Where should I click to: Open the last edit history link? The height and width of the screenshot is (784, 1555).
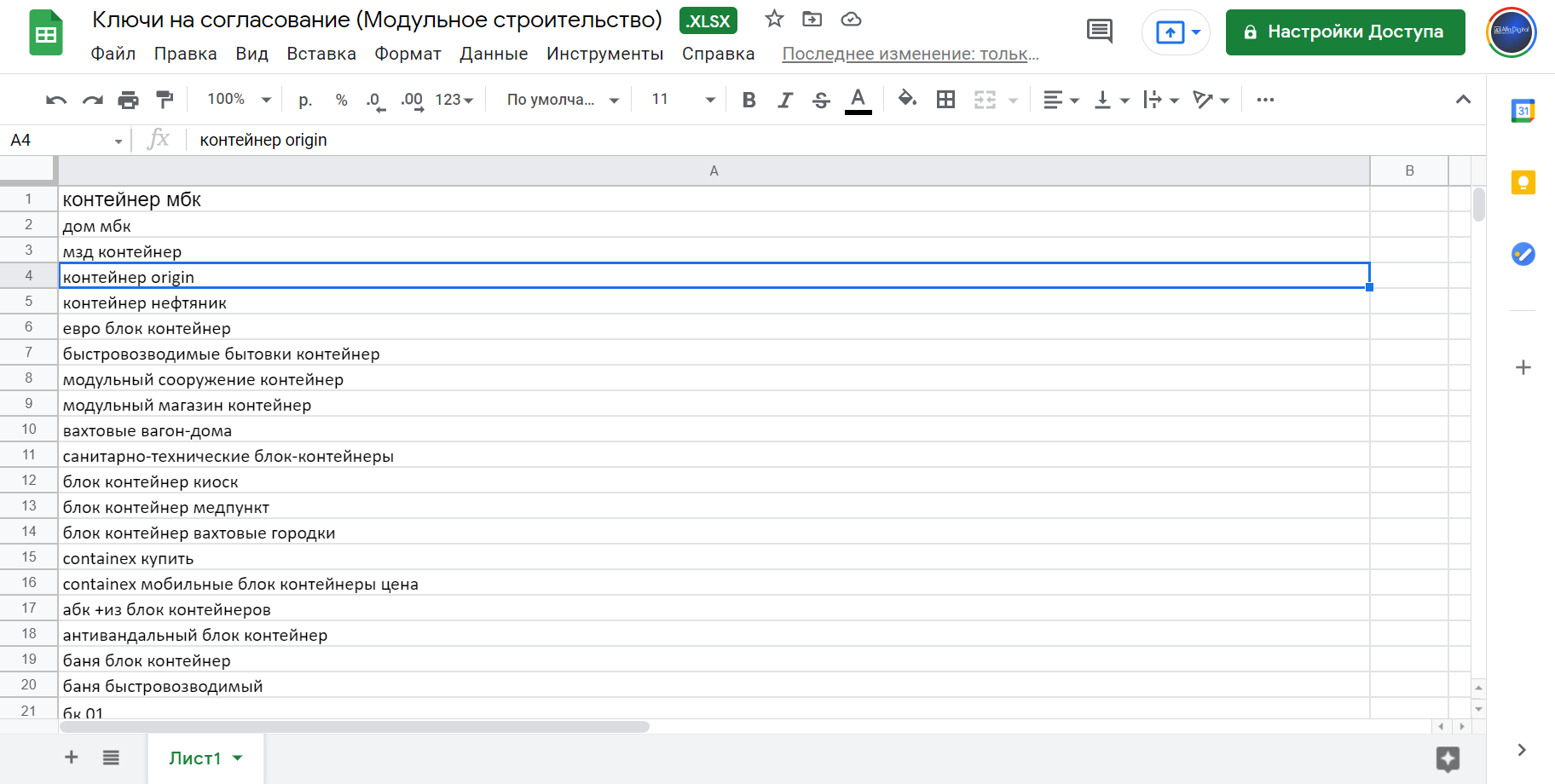coord(910,54)
